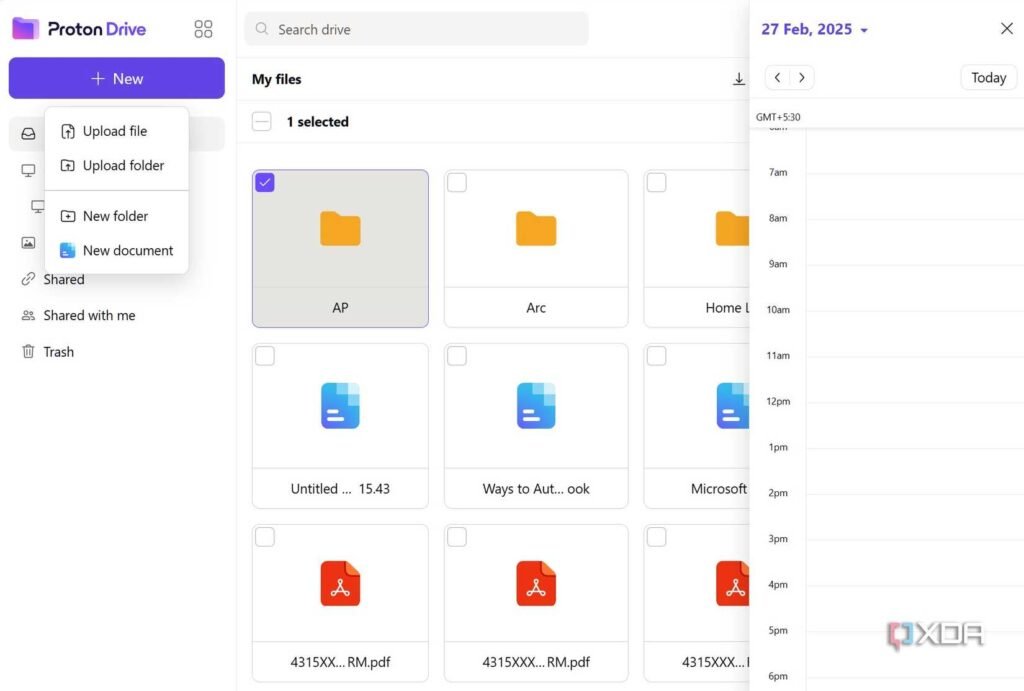Toggle the select-all checkbox beside 1 selected
Image resolution: width=1024 pixels, height=691 pixels.
click(262, 121)
